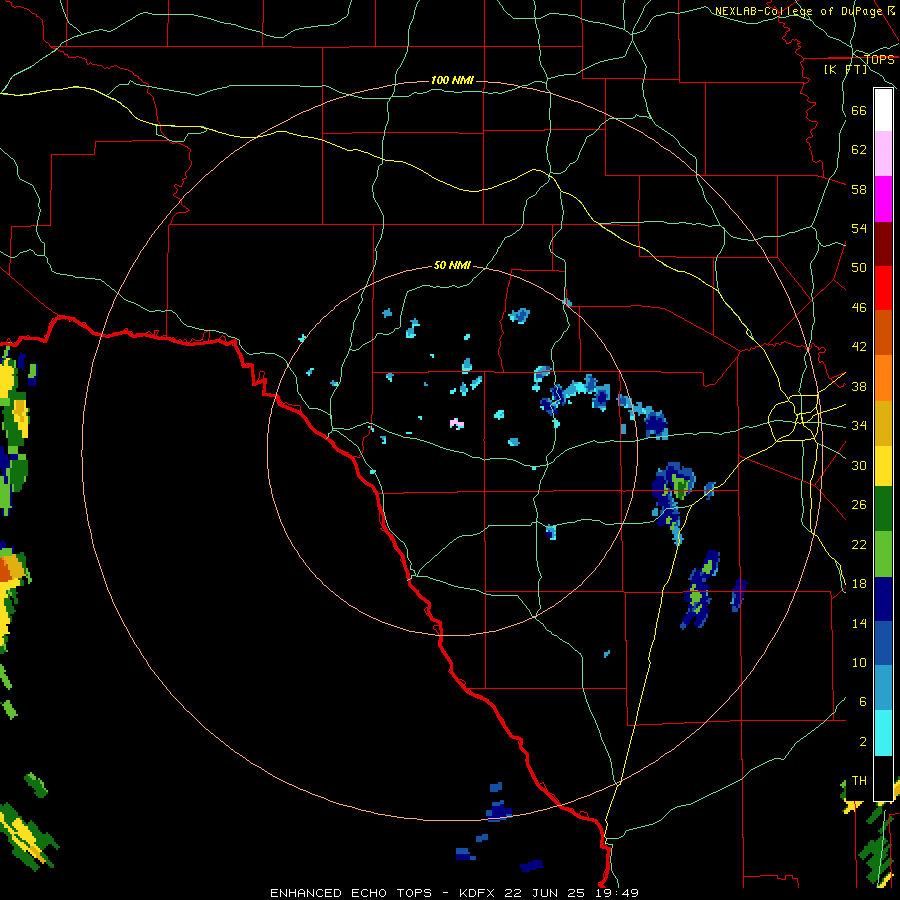Click the light blue 14 kft swatch
Screen dimensions: 900x900
[883, 688]
